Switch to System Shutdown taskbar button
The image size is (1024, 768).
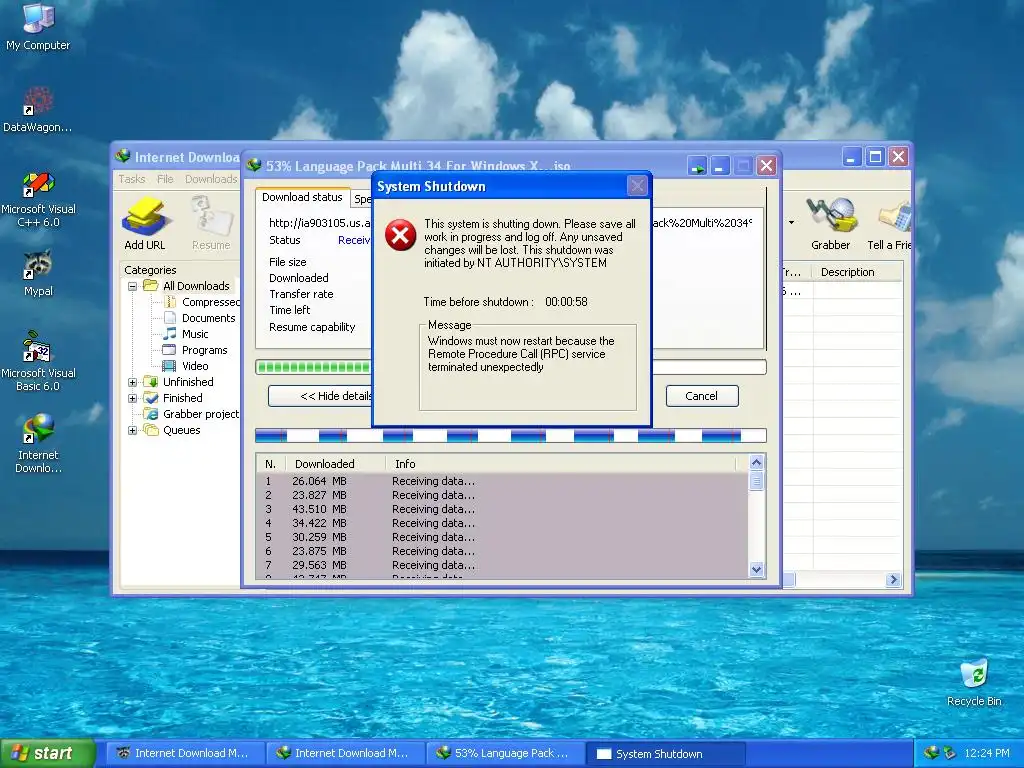(665, 754)
